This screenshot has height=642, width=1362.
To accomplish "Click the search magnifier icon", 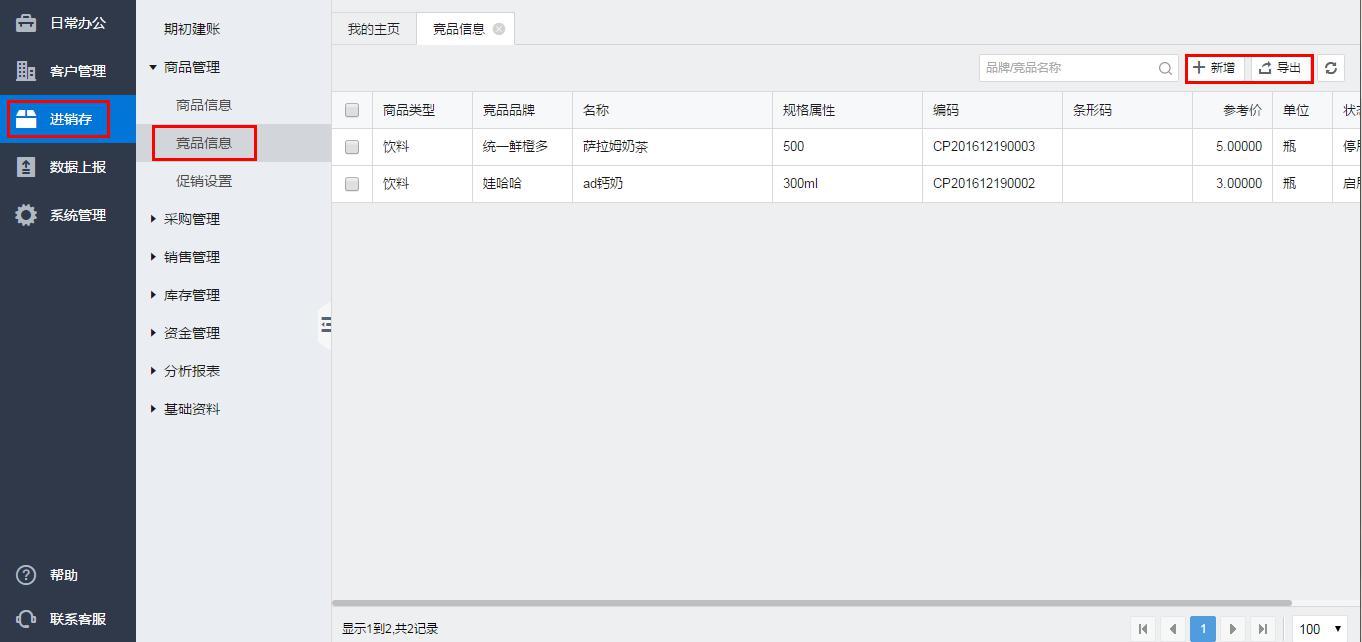I will tap(1165, 68).
